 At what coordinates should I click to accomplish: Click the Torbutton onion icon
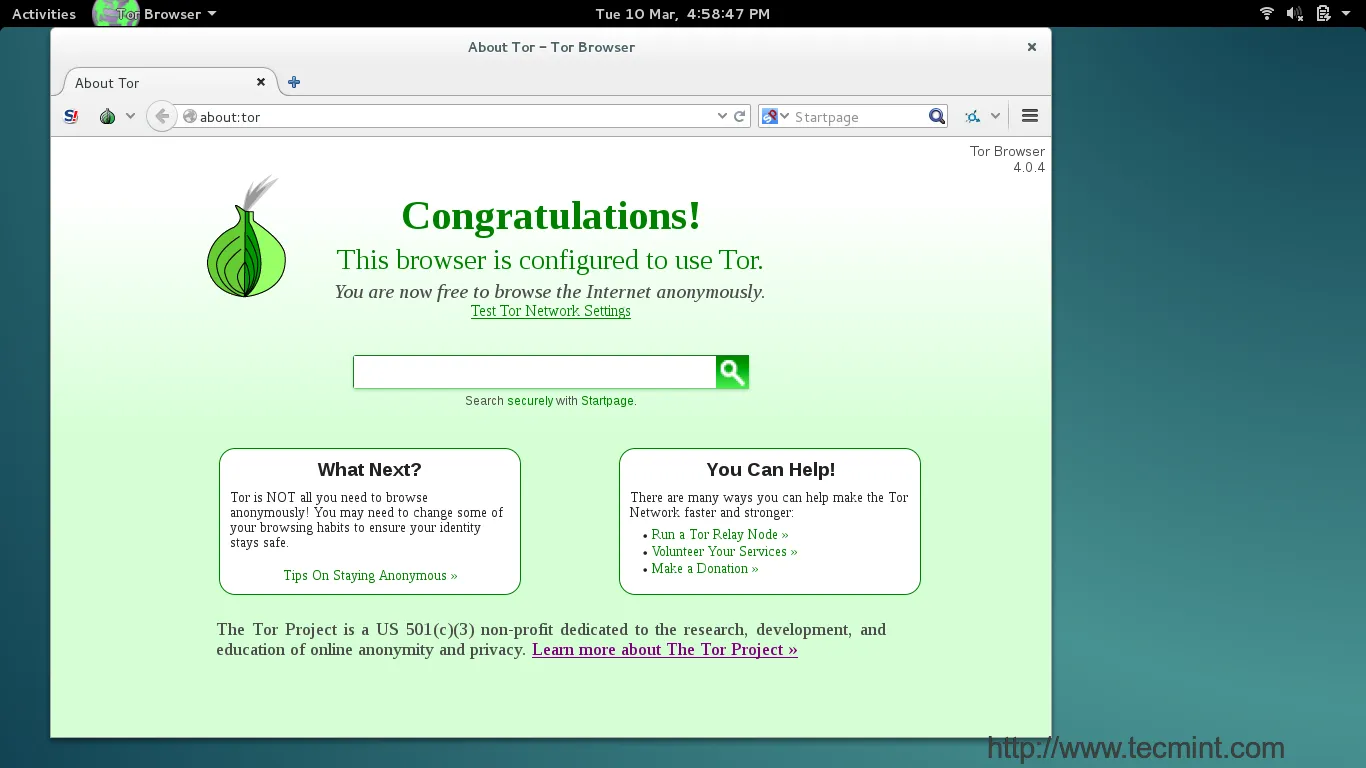[x=107, y=117]
